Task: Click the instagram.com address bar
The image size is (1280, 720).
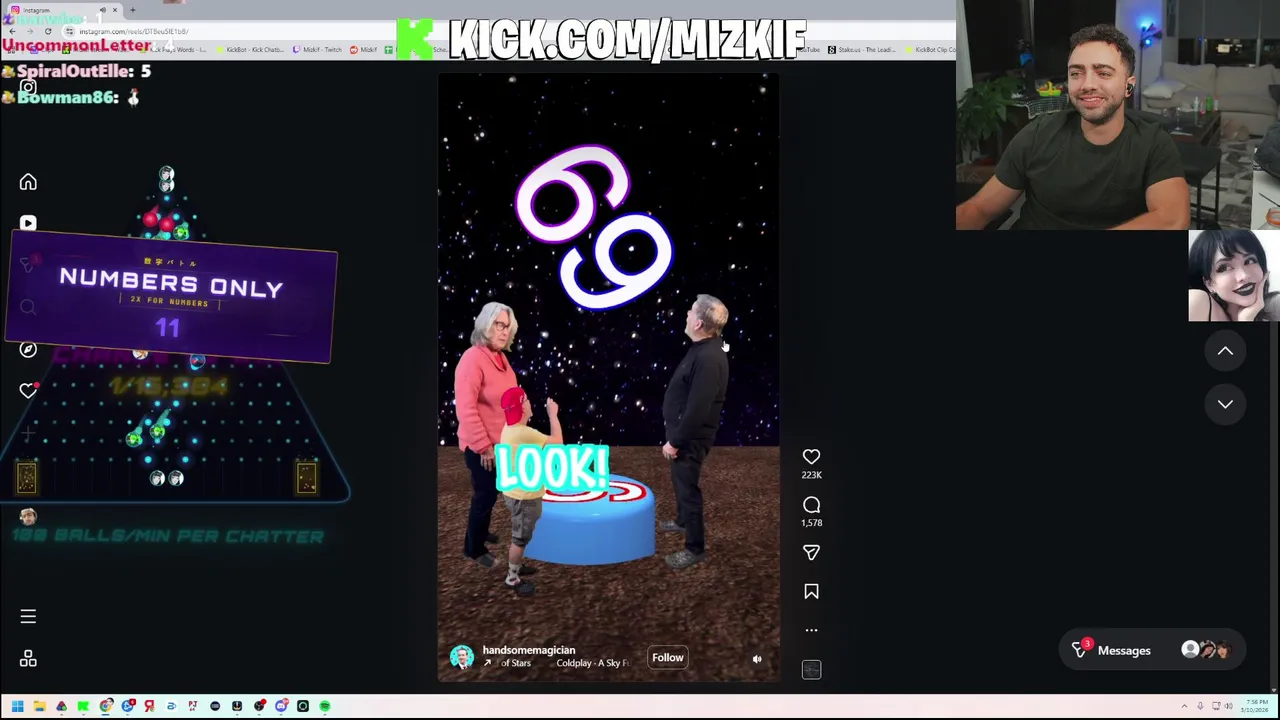Action: coord(134,32)
